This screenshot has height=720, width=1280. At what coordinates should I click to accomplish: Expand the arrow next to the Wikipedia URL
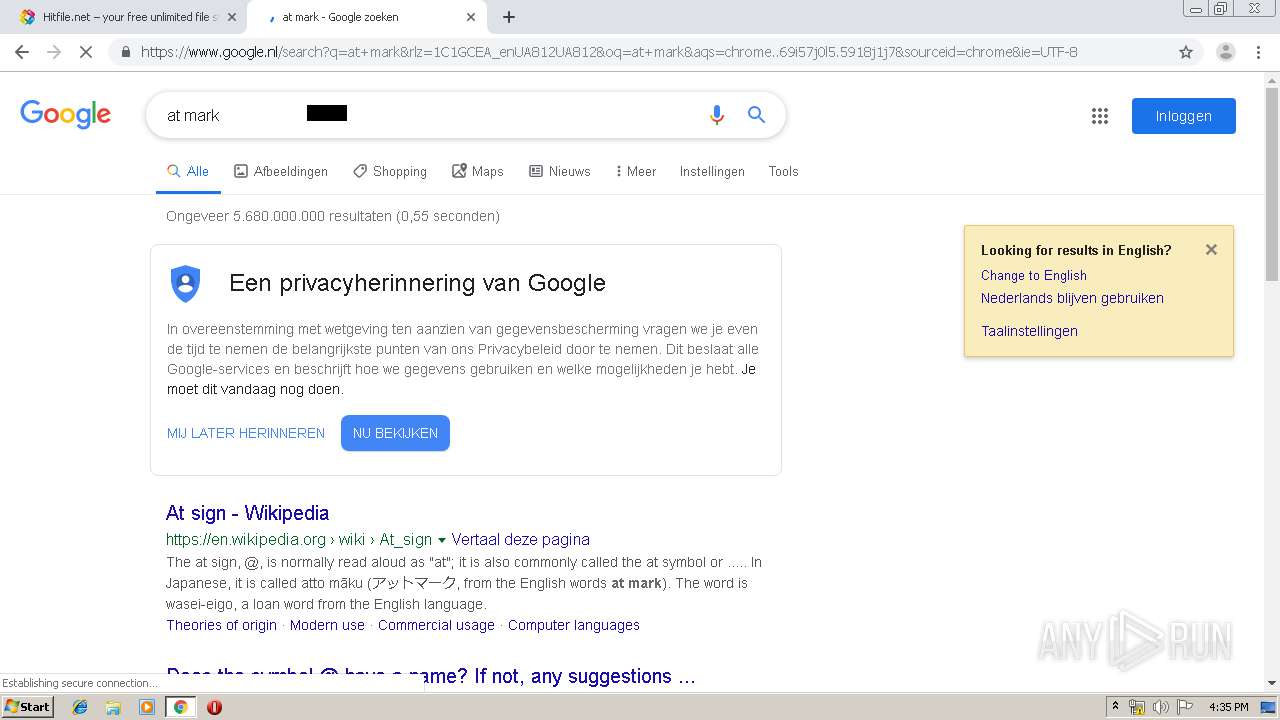tap(441, 540)
